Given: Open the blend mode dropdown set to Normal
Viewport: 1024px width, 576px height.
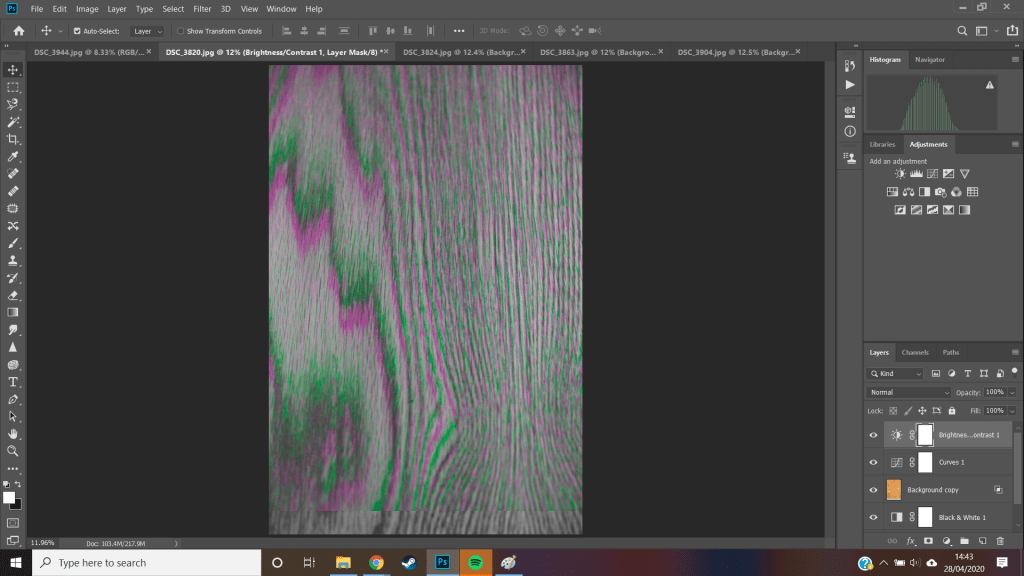Looking at the screenshot, I should [x=908, y=392].
